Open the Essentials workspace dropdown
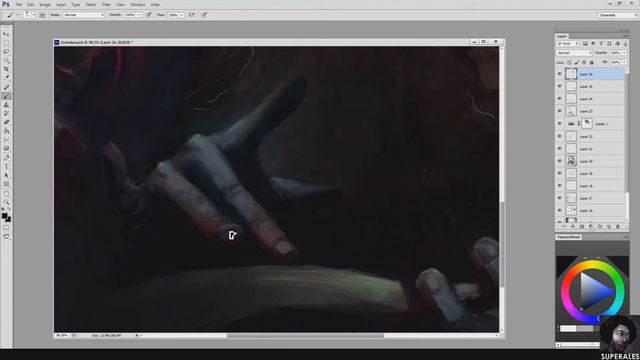 pyautogui.click(x=618, y=15)
